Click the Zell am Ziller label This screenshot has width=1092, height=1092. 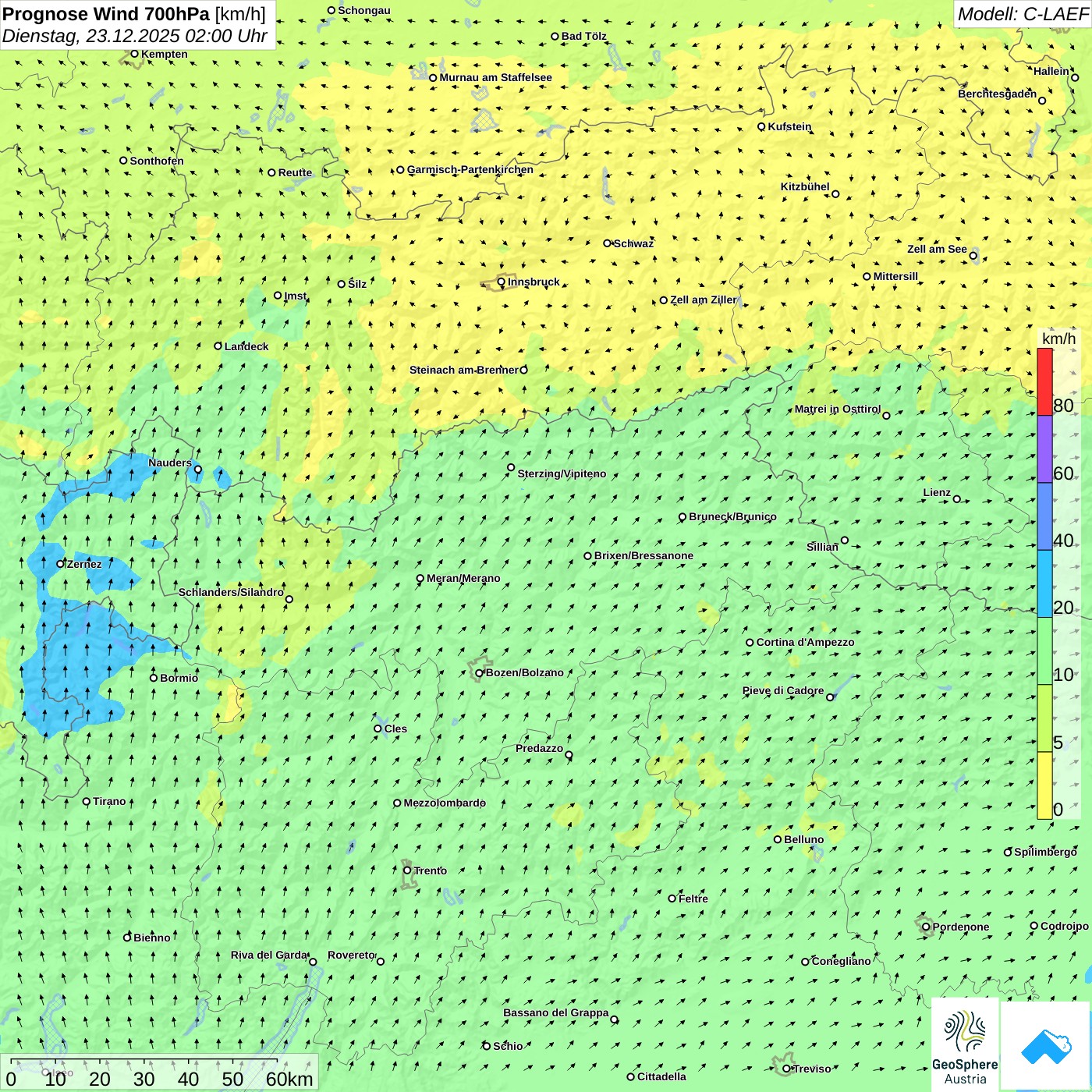(703, 300)
